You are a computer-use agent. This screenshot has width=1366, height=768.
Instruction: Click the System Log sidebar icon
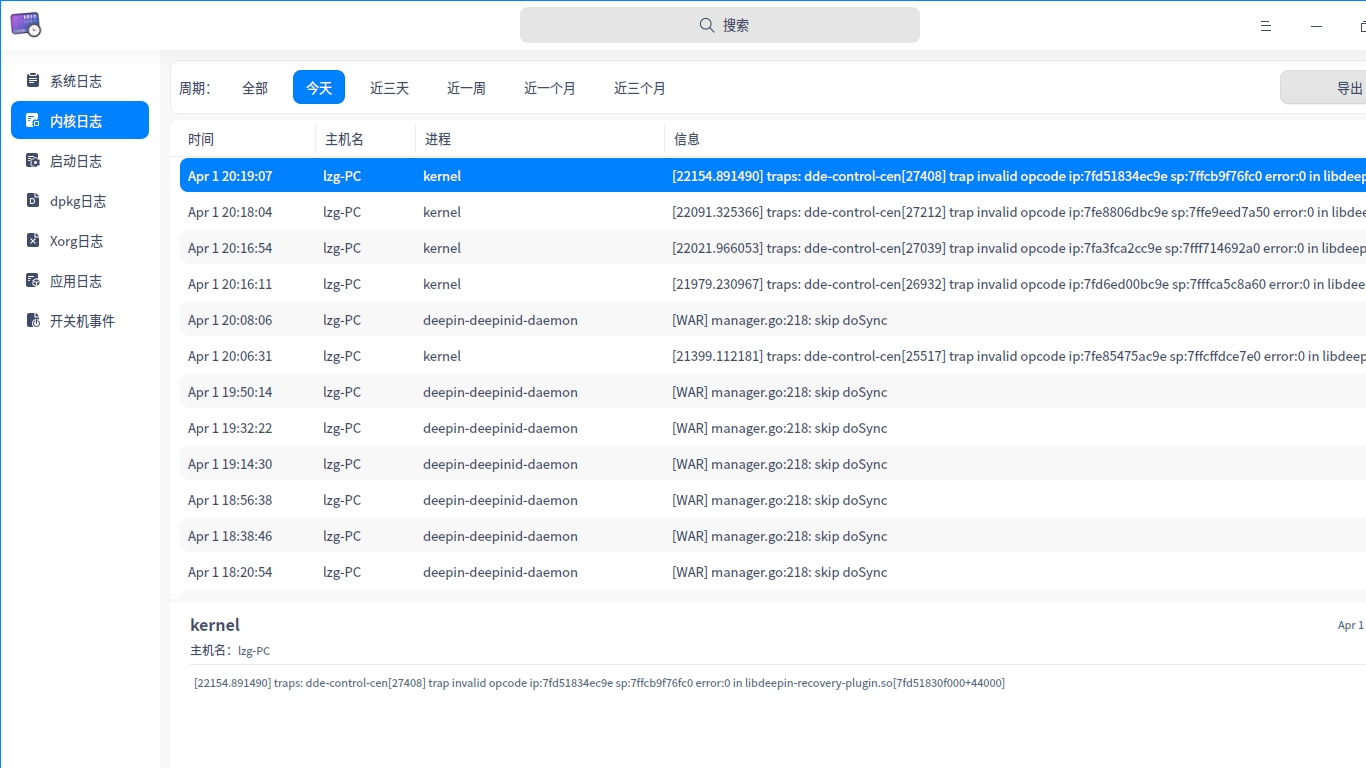[33, 81]
